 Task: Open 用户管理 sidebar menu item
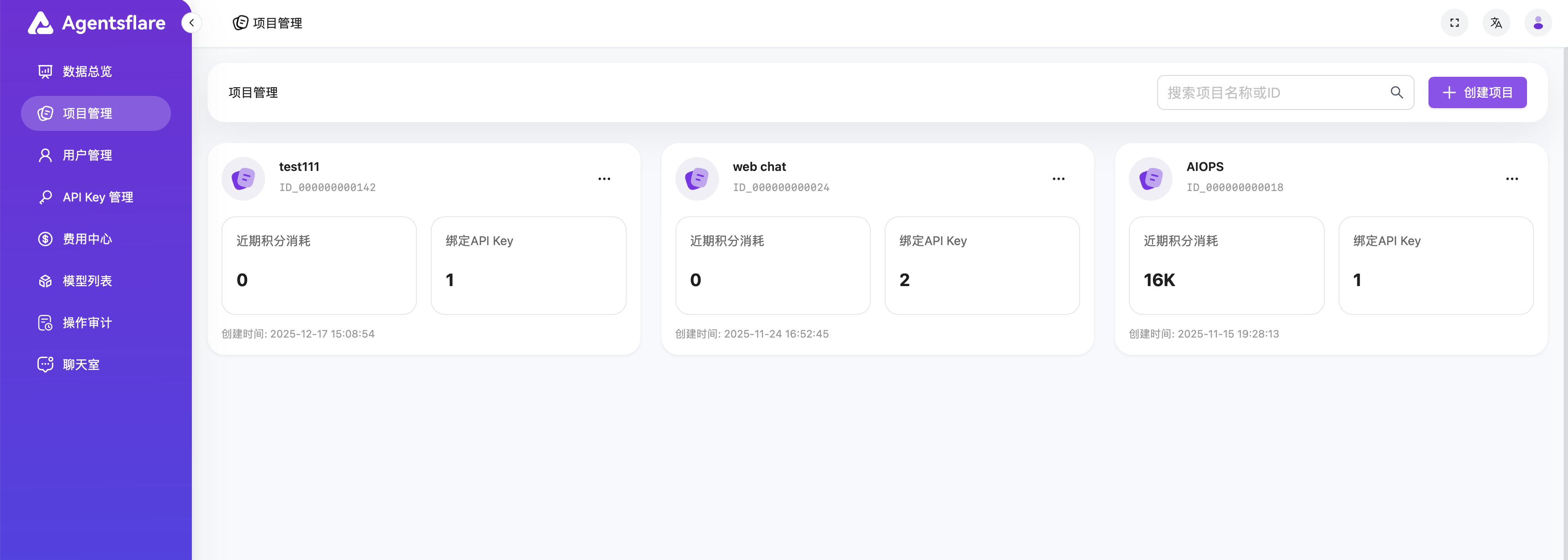87,155
